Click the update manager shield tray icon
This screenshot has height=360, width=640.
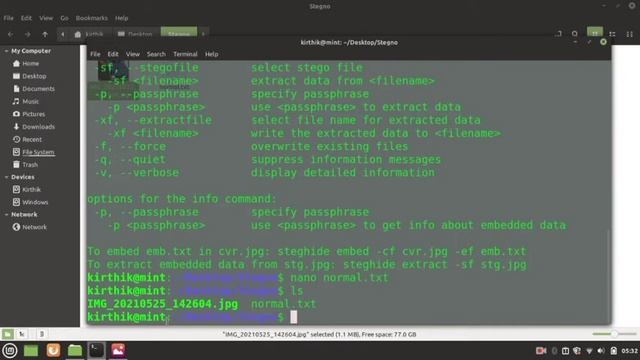[x=577, y=351]
